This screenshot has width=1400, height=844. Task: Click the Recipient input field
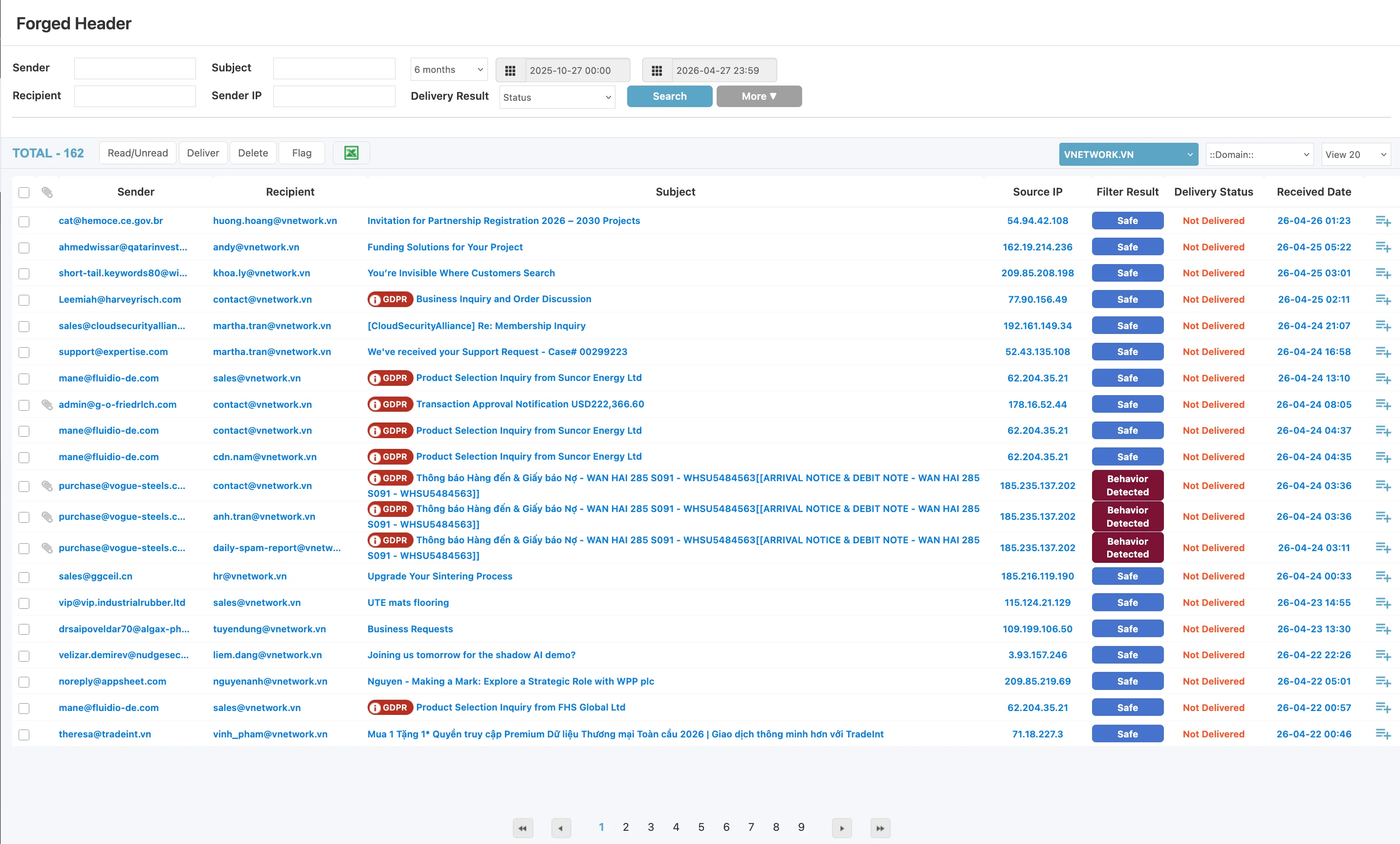(x=134, y=96)
